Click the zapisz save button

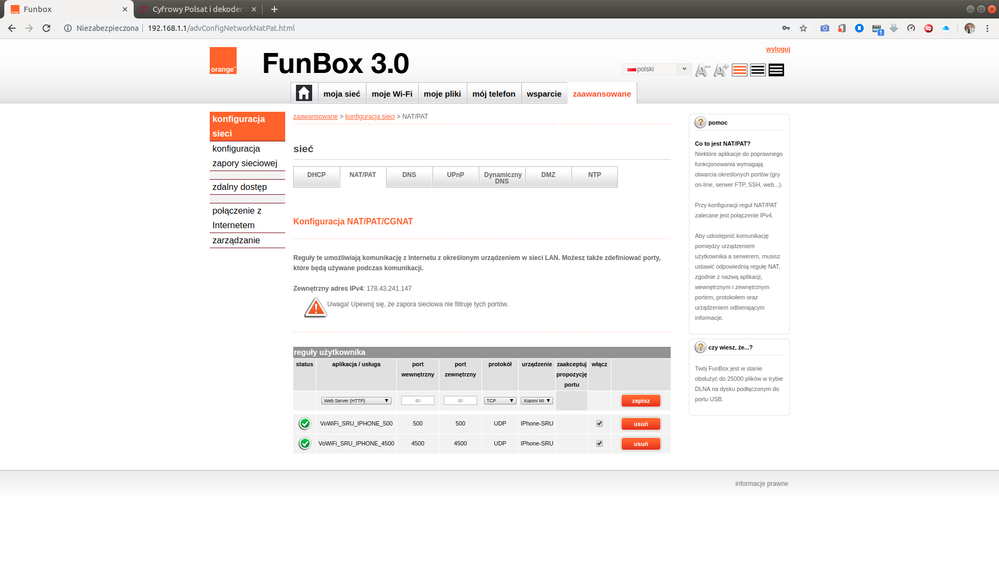(x=640, y=400)
